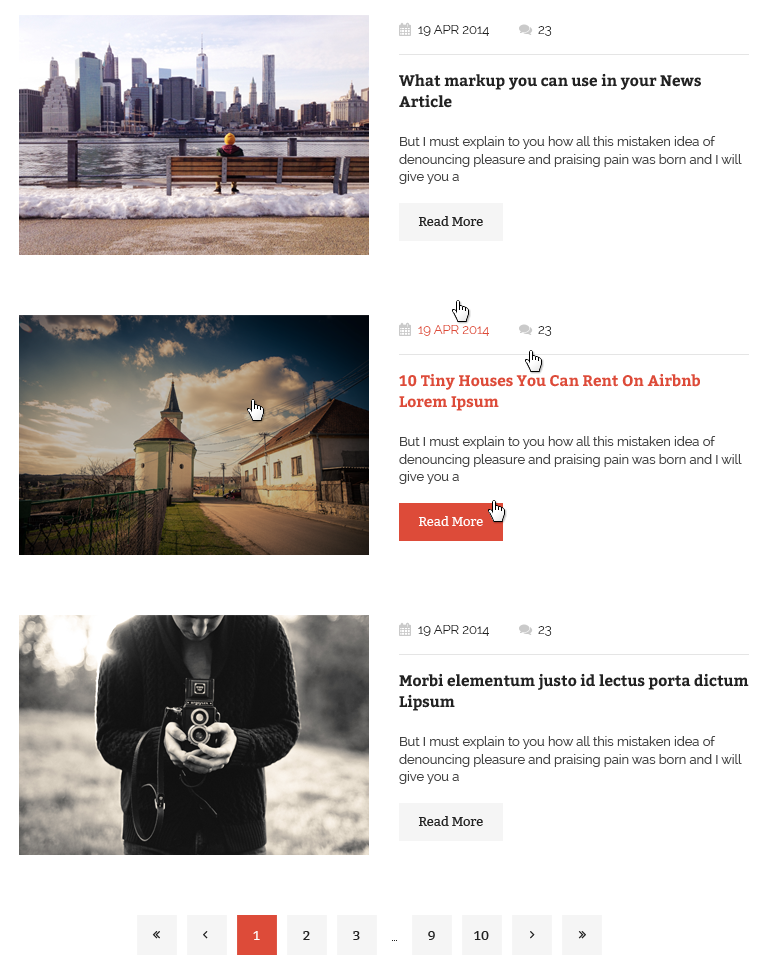Select page 9 in pagination
The width and height of the screenshot is (766, 978).
[x=432, y=934]
